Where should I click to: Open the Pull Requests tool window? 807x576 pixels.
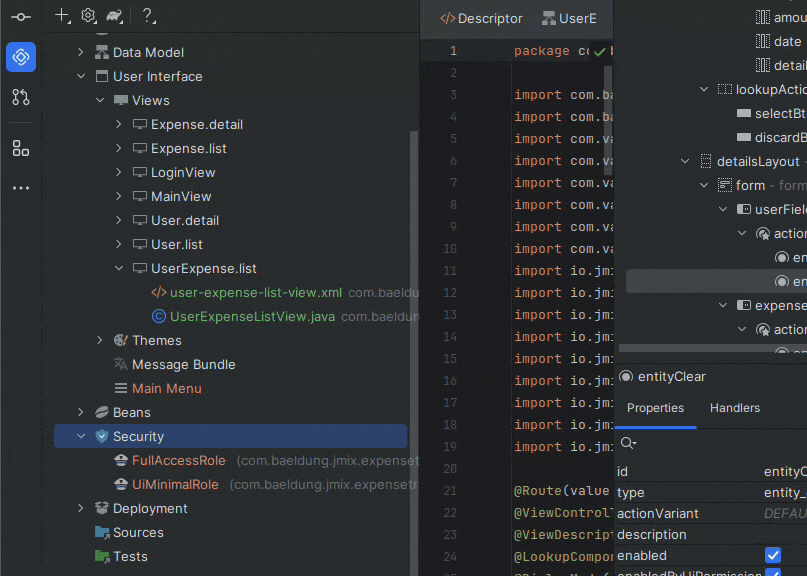[21, 97]
